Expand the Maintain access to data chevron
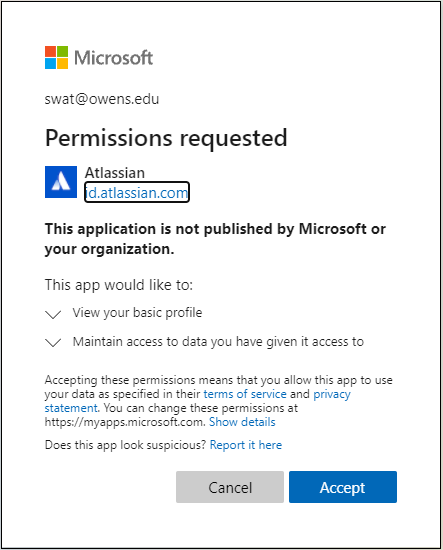The image size is (443, 550). coord(53,342)
